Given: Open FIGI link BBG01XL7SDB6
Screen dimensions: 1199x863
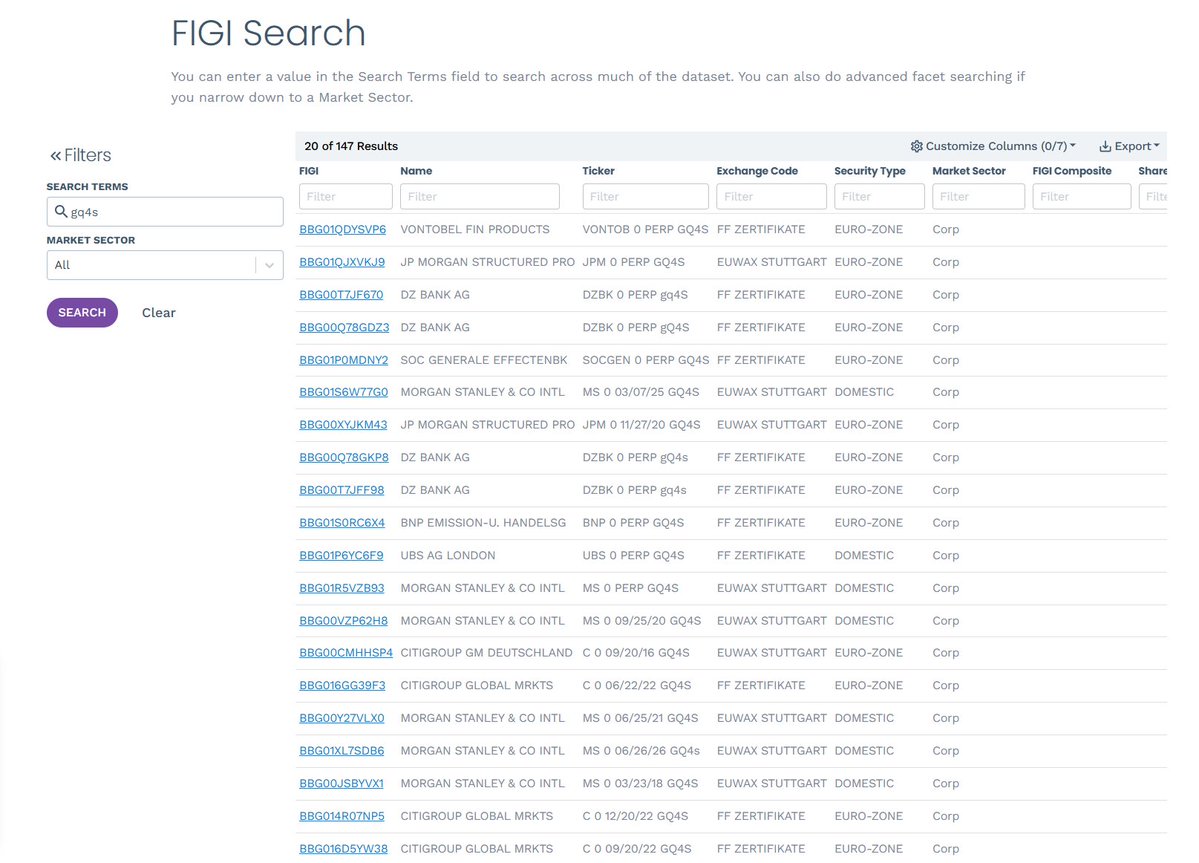Looking at the screenshot, I should click(342, 751).
